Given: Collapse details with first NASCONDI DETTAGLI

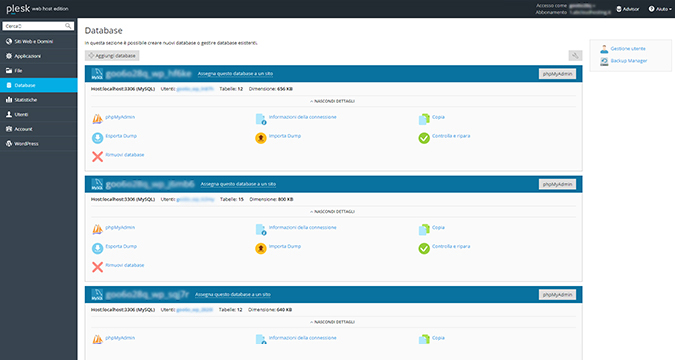Looking at the screenshot, I should 332,101.
